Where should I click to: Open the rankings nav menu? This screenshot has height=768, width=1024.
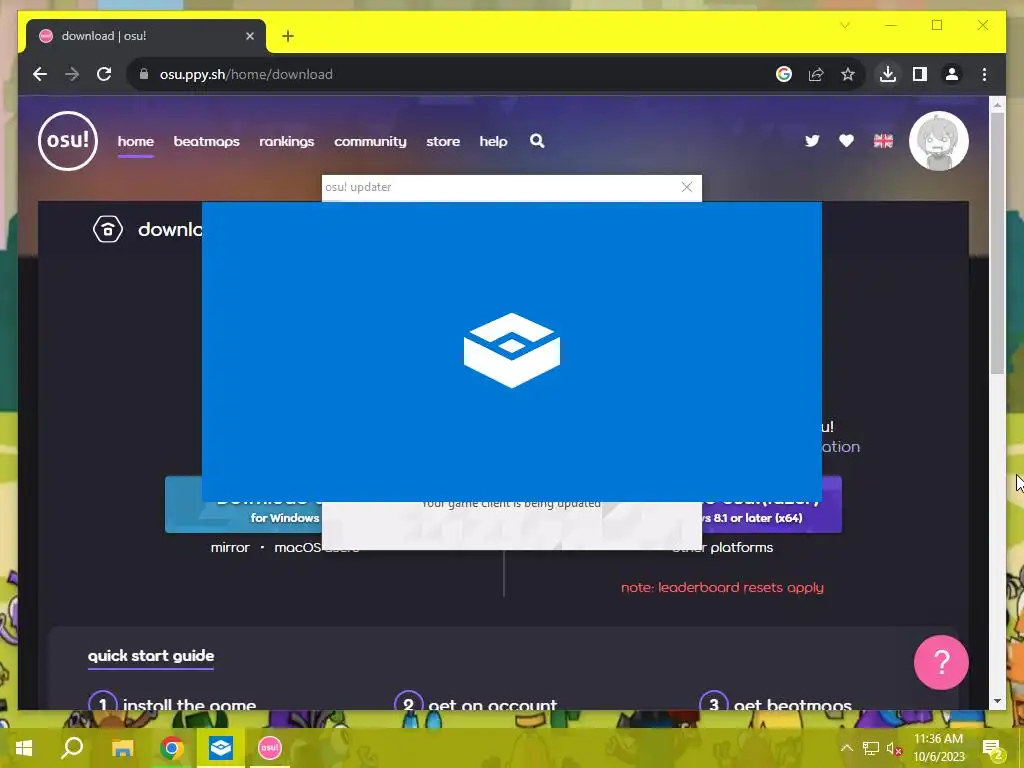coord(287,141)
